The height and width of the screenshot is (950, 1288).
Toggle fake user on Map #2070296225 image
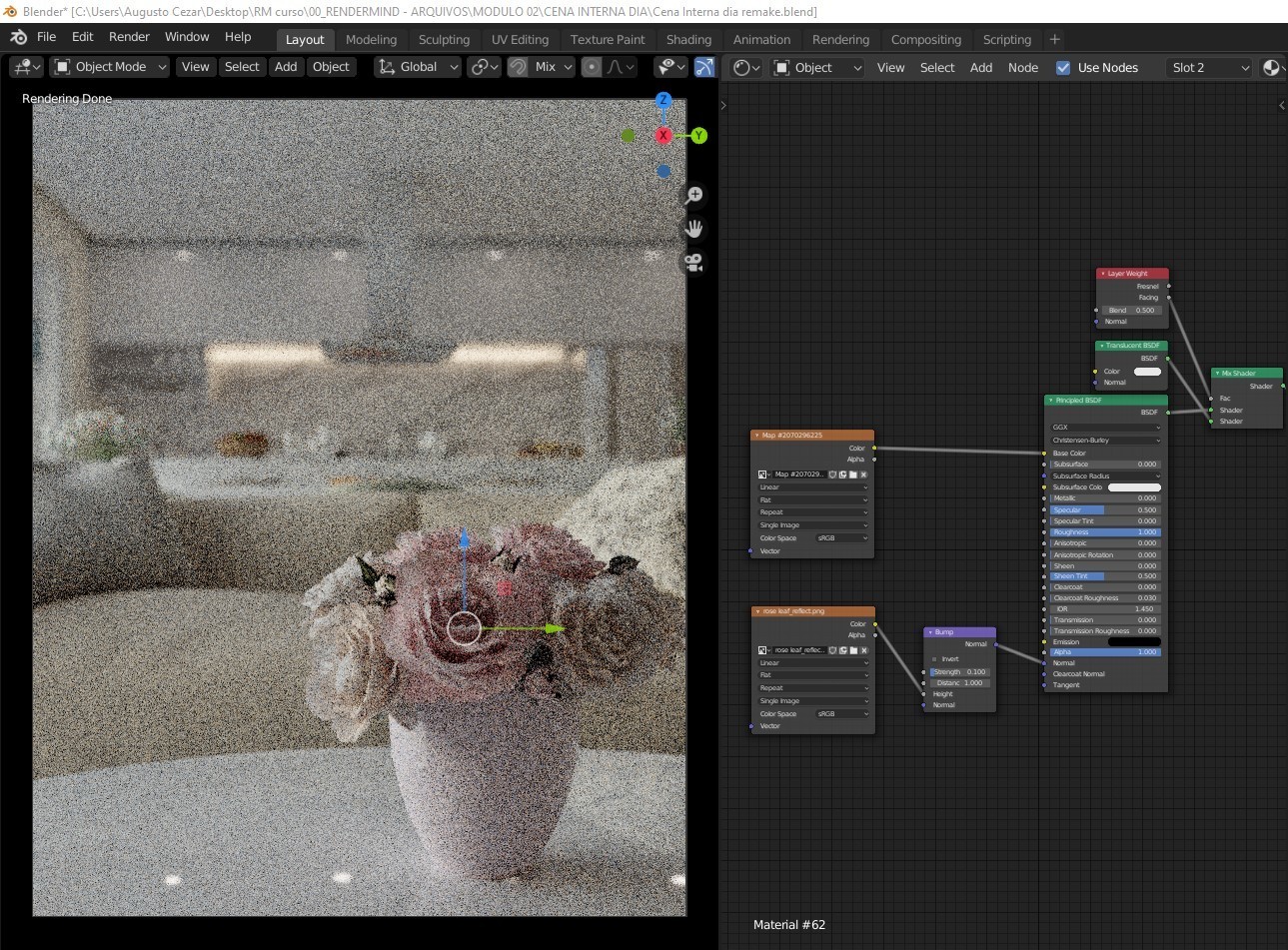(831, 475)
